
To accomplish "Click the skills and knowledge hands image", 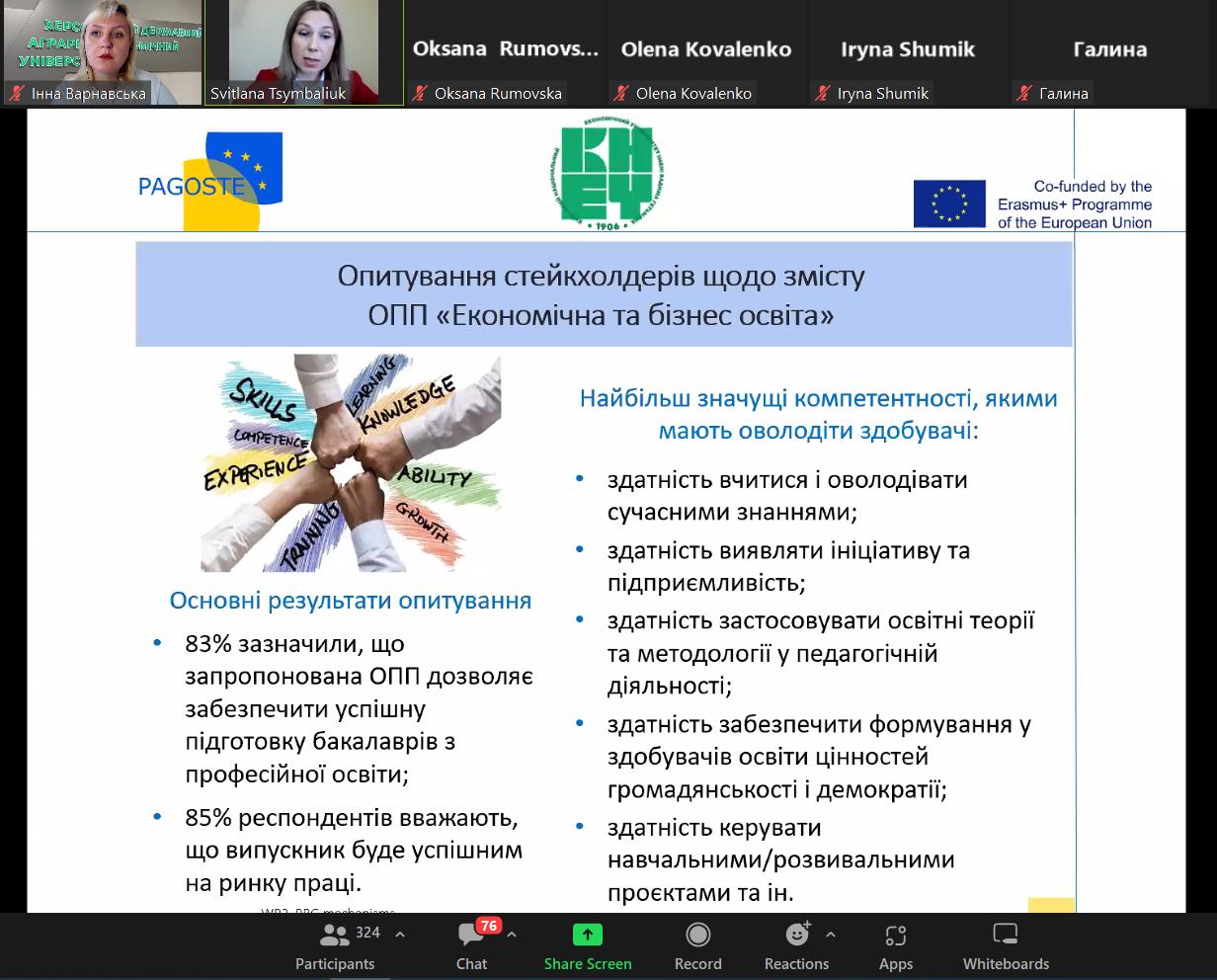I will click(351, 463).
